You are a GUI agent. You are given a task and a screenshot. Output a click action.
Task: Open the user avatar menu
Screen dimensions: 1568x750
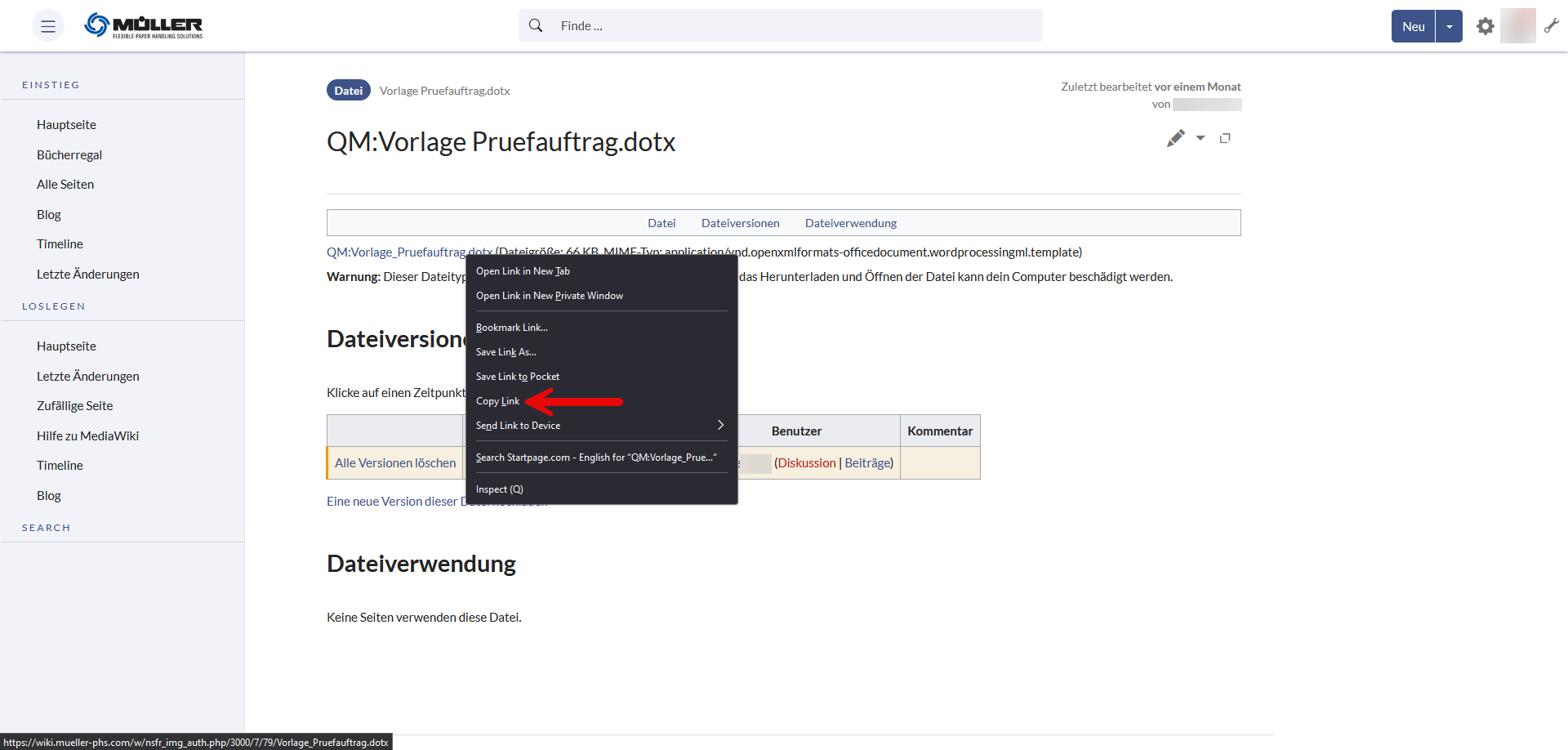(x=1517, y=26)
